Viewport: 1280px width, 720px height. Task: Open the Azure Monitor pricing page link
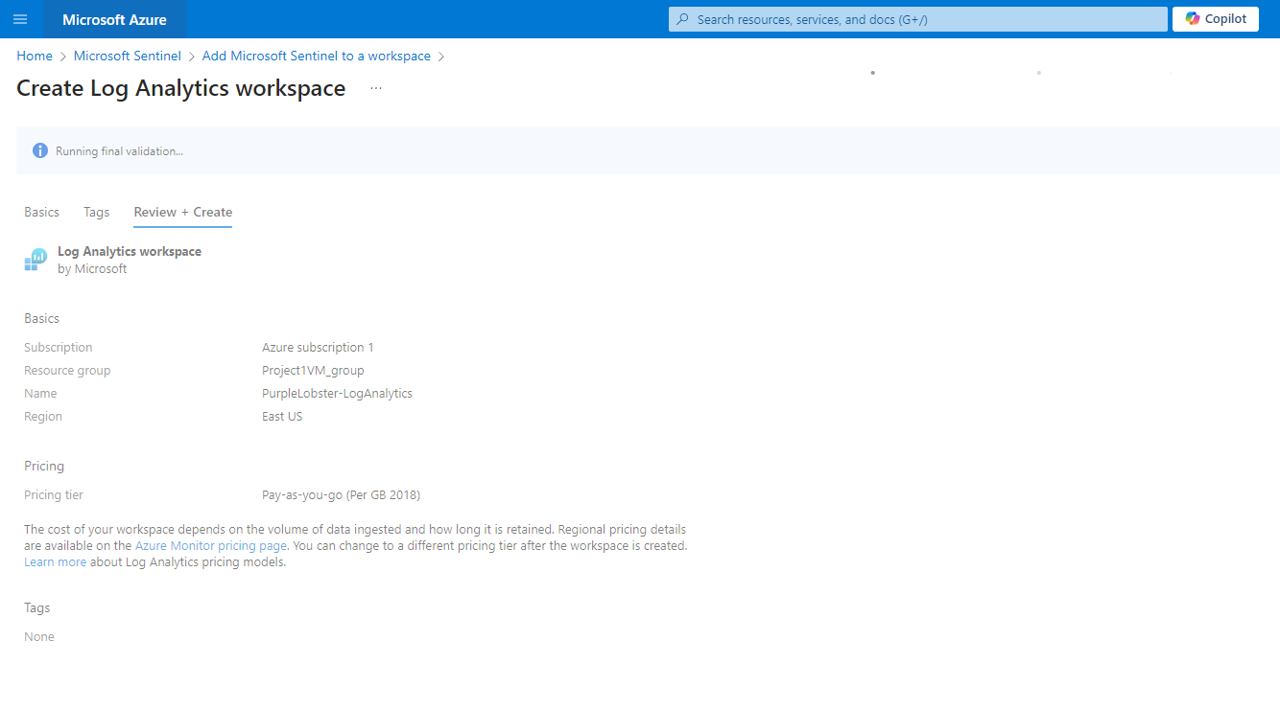pyautogui.click(x=211, y=546)
